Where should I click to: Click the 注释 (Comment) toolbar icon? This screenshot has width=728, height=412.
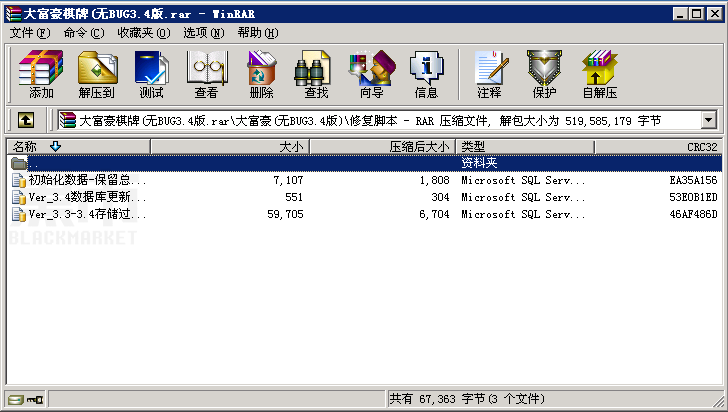491,68
